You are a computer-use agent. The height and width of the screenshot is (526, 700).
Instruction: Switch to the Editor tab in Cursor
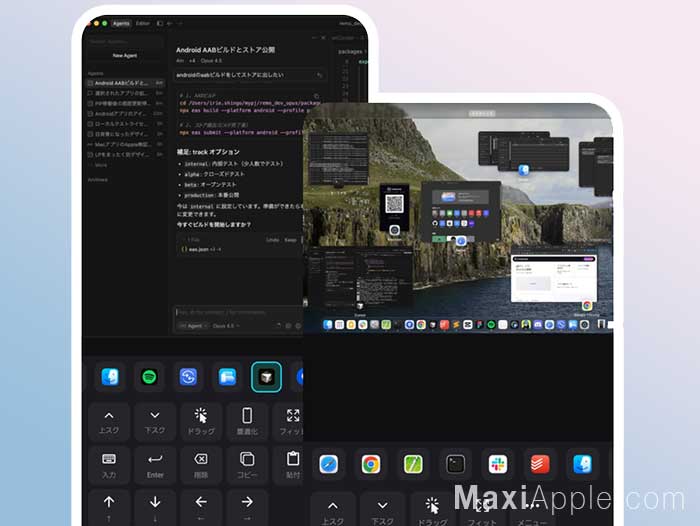pos(143,23)
